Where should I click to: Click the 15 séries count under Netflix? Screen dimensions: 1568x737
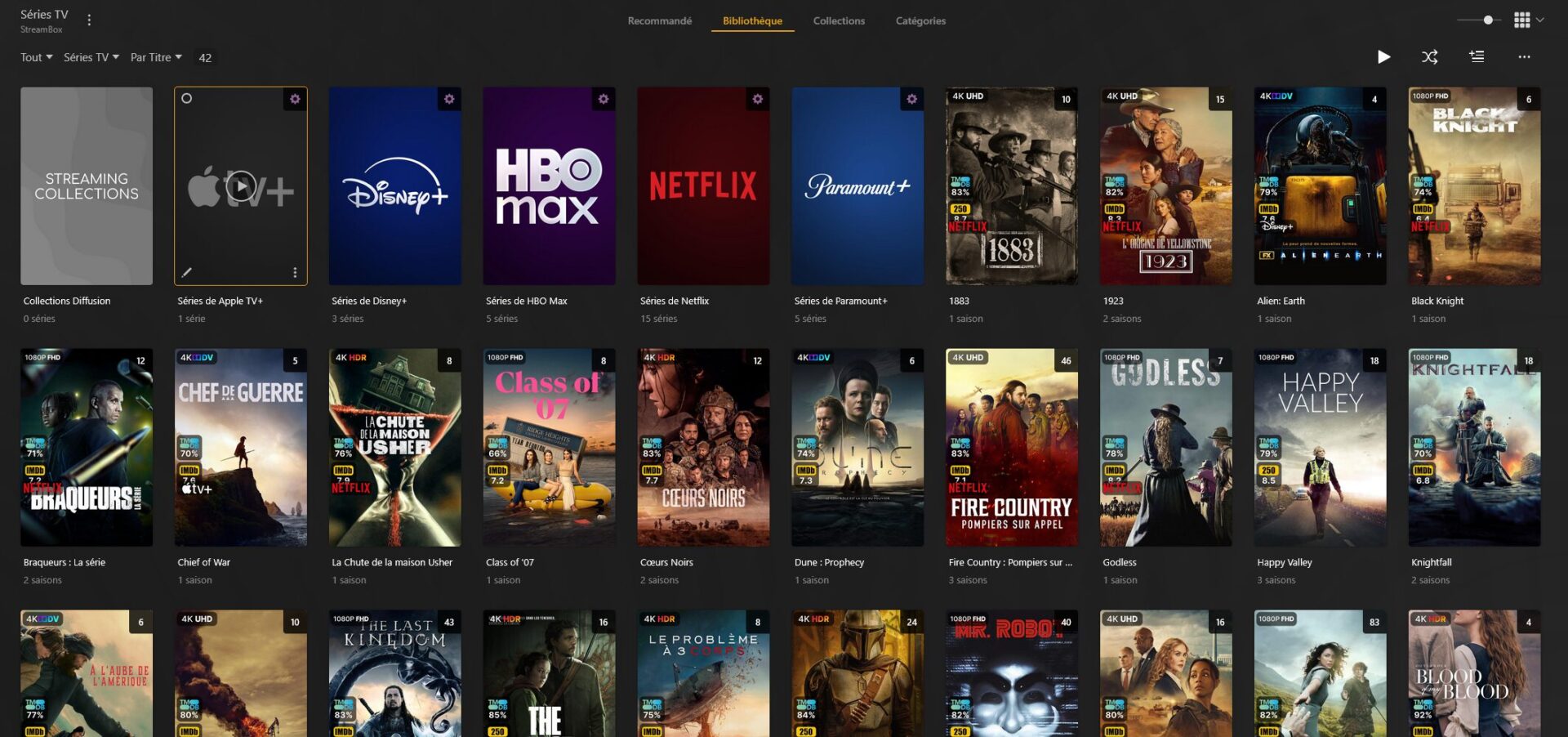[658, 319]
